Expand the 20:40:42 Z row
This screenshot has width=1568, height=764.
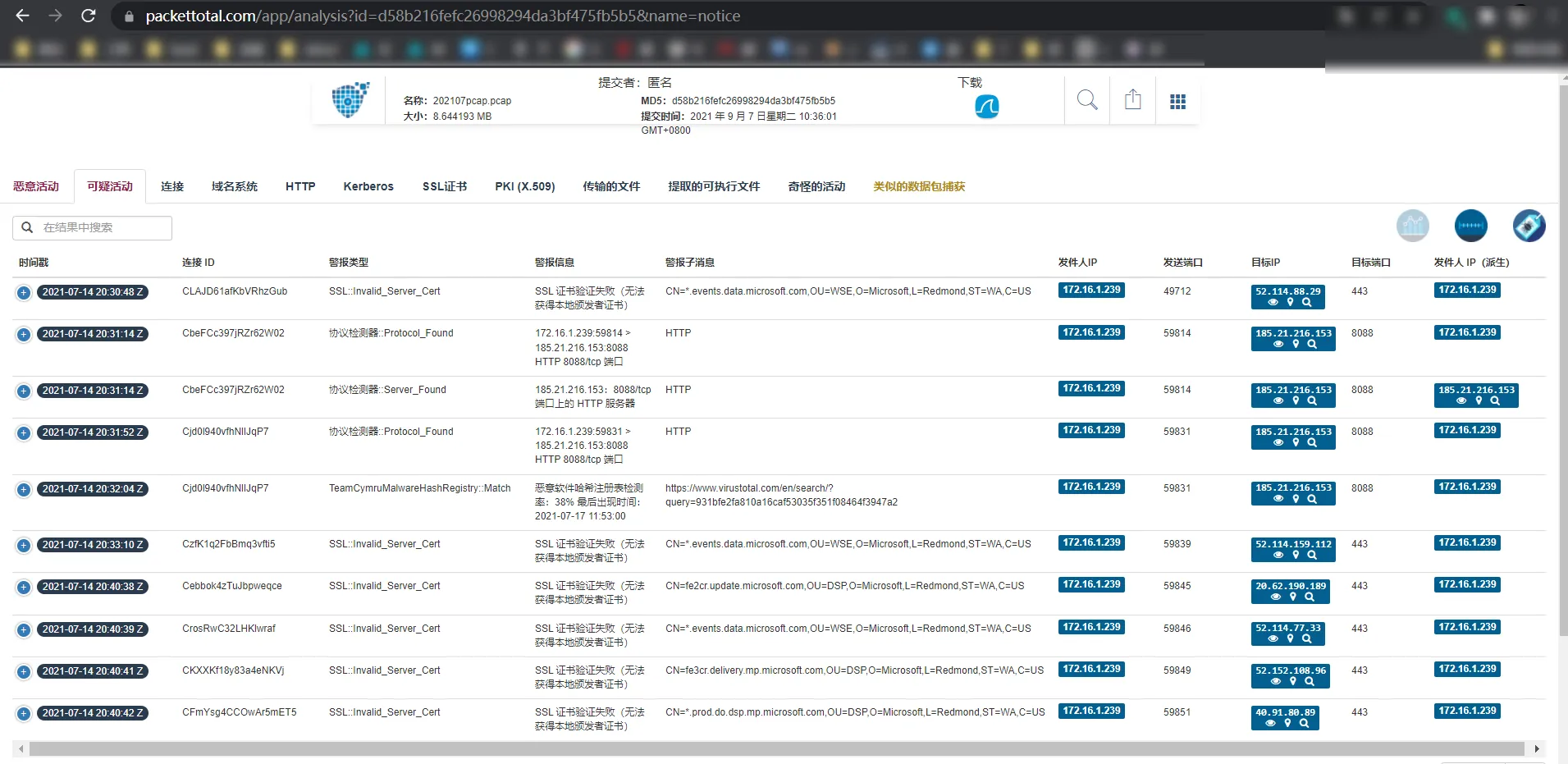[x=24, y=713]
